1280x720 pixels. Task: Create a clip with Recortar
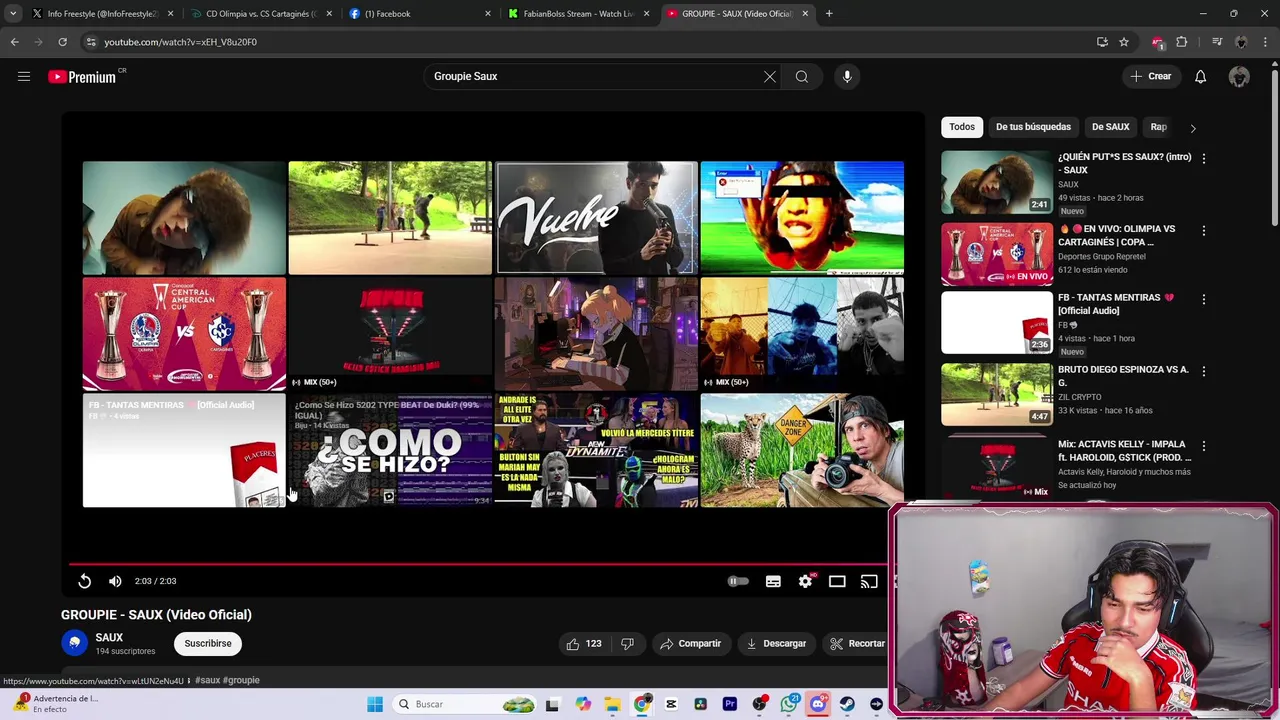858,643
